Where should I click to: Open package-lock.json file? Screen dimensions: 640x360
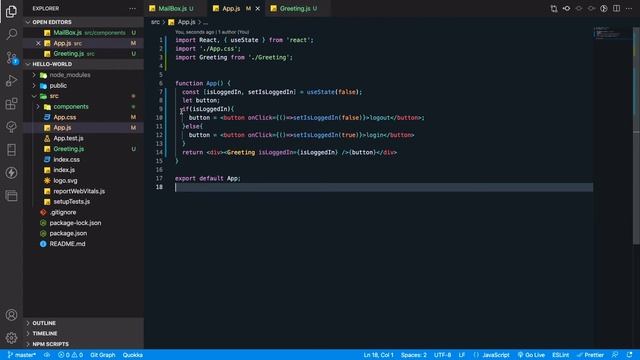pyautogui.click(x=83, y=223)
